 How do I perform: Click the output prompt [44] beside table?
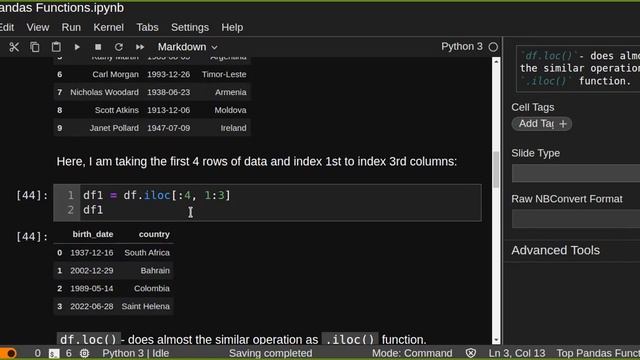[32, 237]
